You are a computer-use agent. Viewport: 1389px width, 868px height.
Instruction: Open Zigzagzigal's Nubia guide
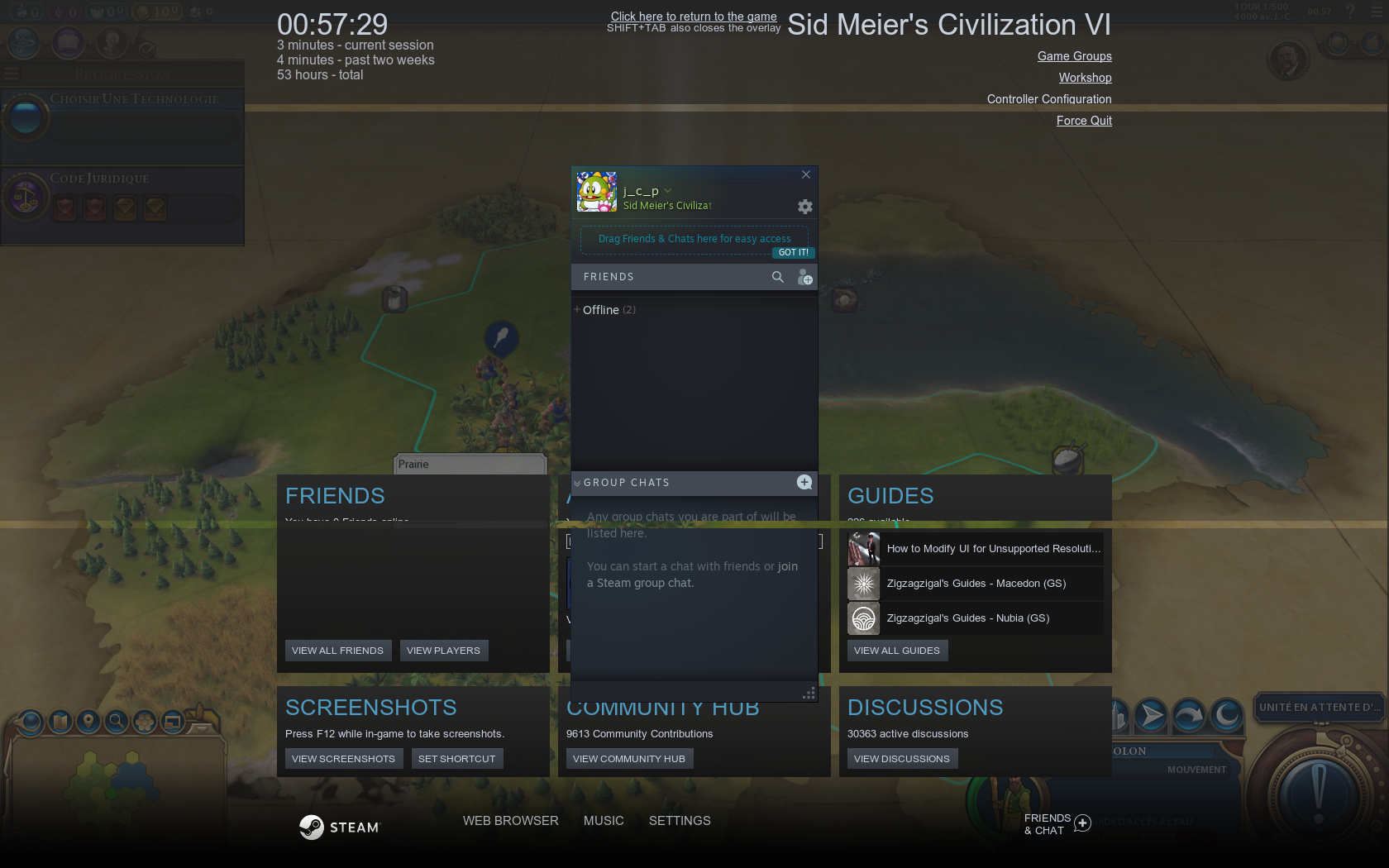tap(976, 618)
